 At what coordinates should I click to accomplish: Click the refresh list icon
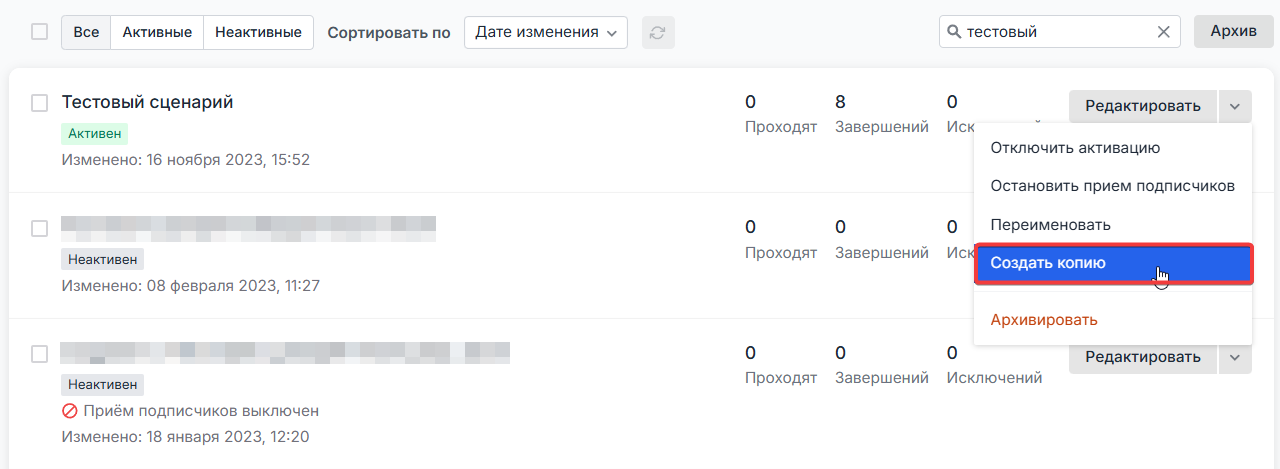[x=657, y=32]
